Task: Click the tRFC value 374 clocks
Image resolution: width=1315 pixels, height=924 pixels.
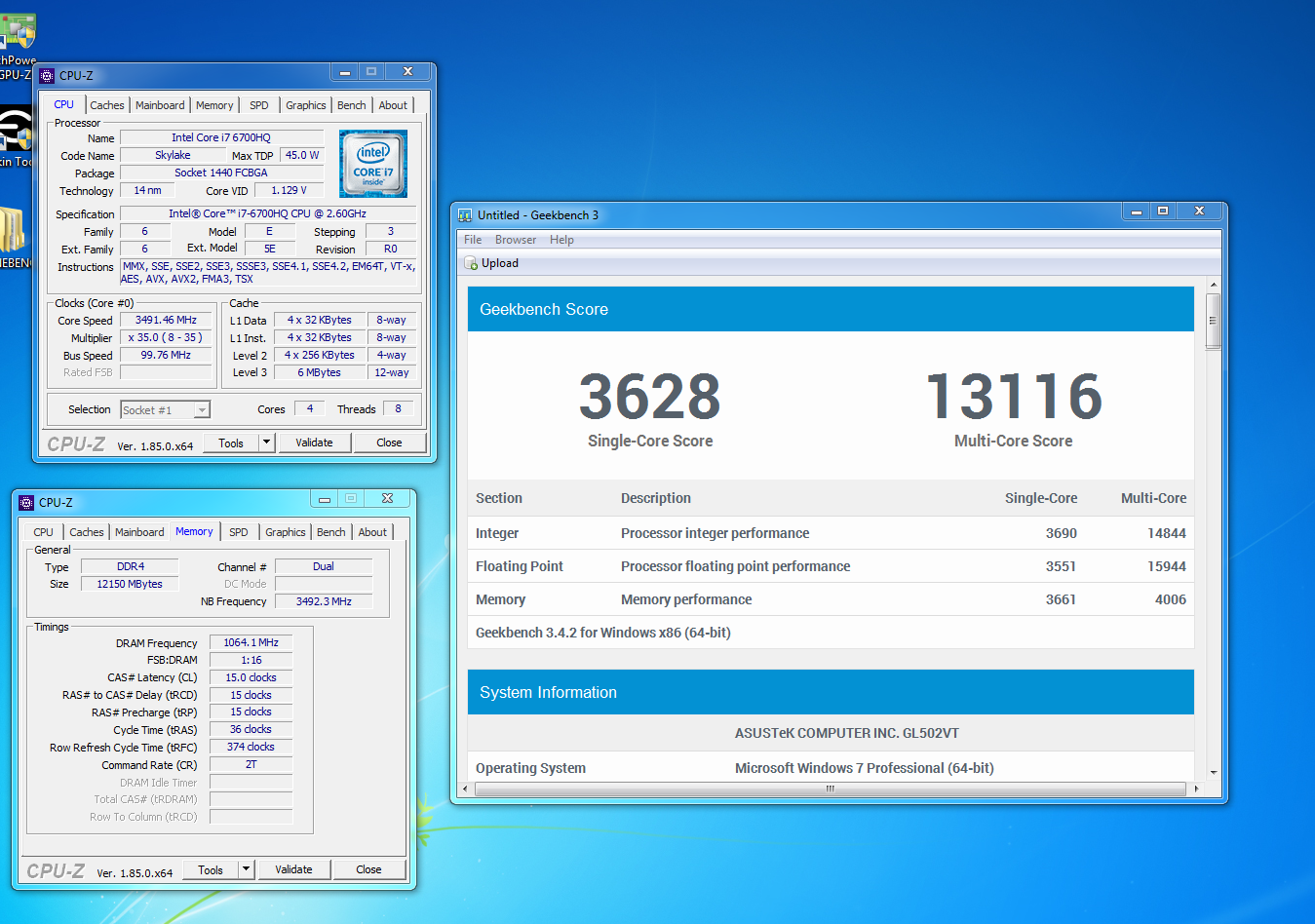Action: click(x=251, y=747)
